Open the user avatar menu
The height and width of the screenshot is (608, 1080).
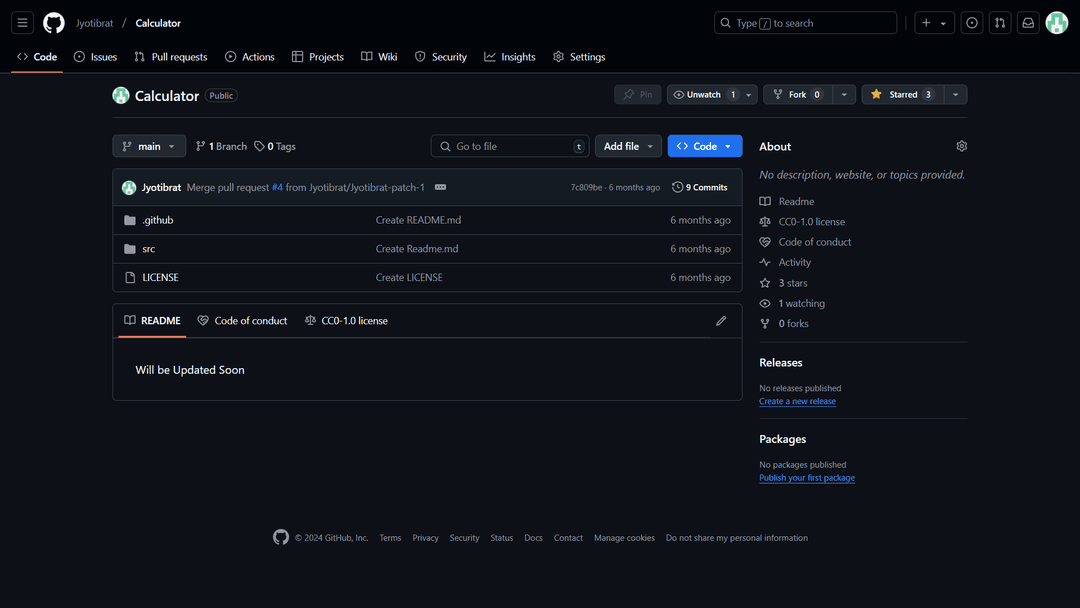(x=1057, y=23)
